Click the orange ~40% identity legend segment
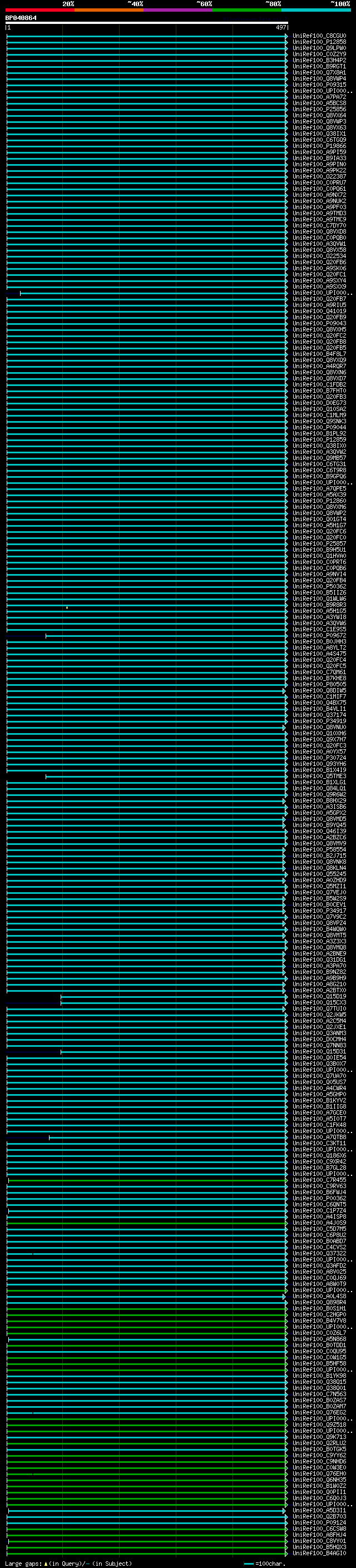This screenshot has width=356, height=1568. point(109,10)
